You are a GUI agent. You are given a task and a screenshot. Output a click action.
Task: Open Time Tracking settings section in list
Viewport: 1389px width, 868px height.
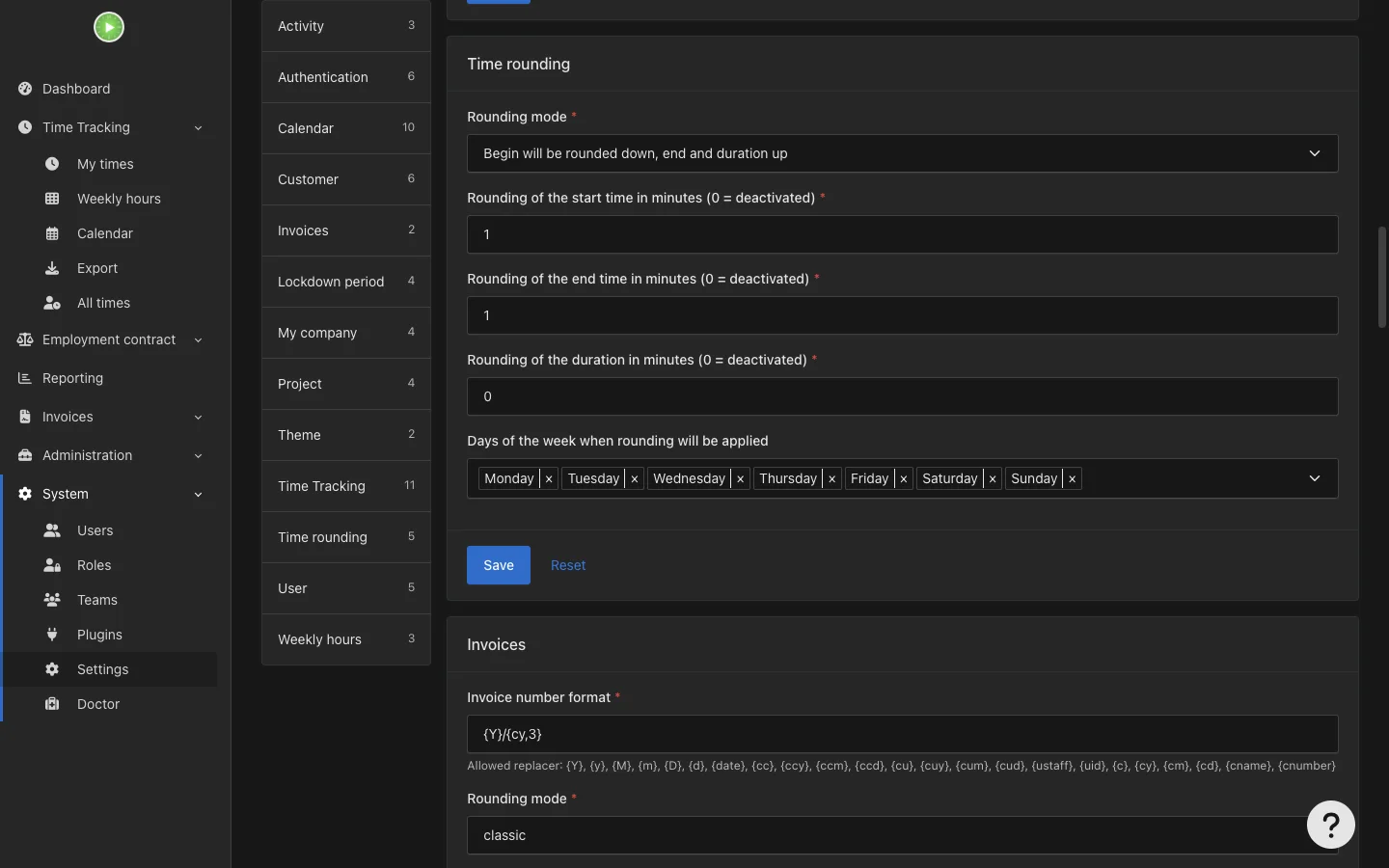pos(346,486)
